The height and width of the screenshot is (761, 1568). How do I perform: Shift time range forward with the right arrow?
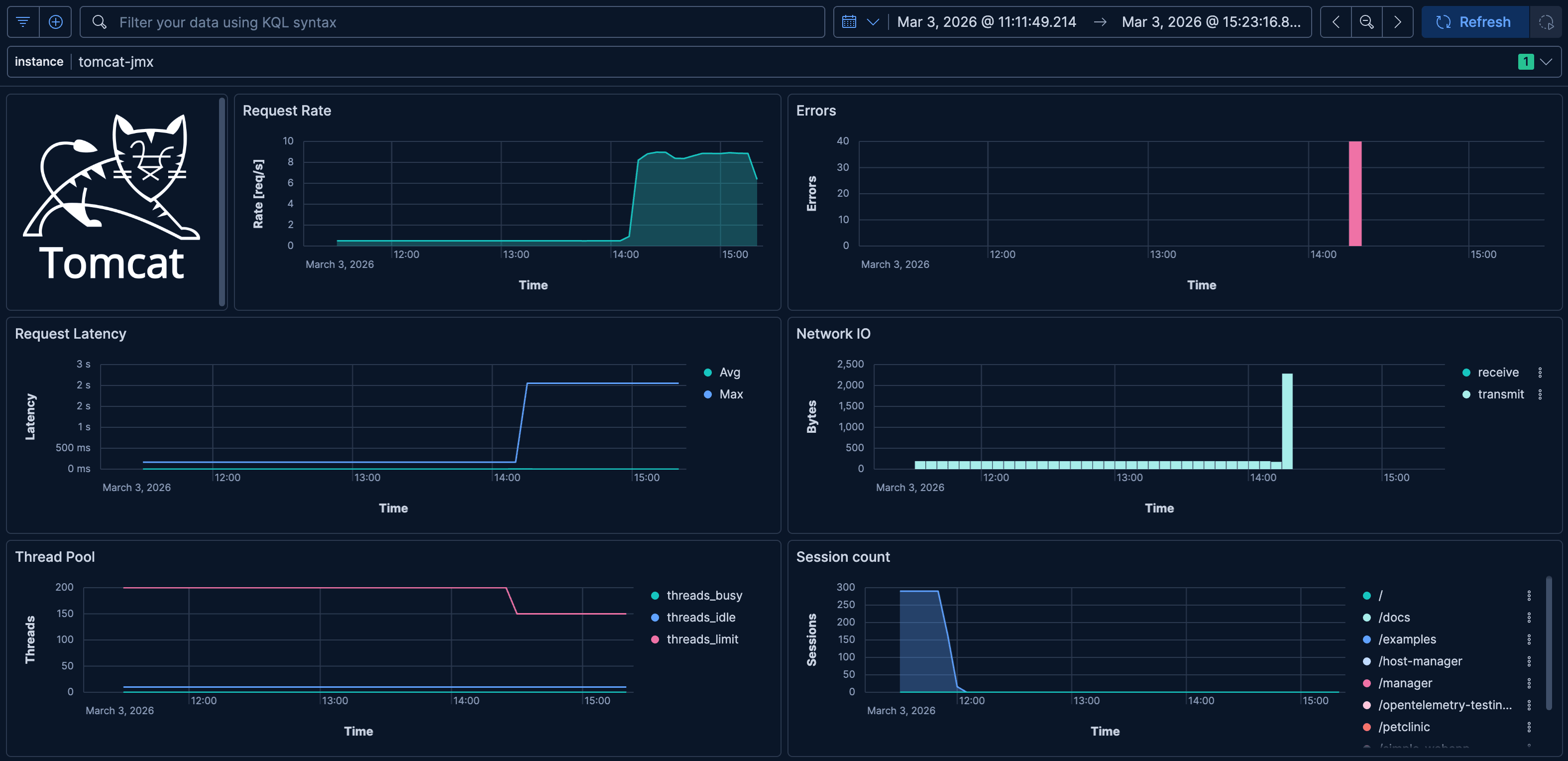click(1398, 22)
